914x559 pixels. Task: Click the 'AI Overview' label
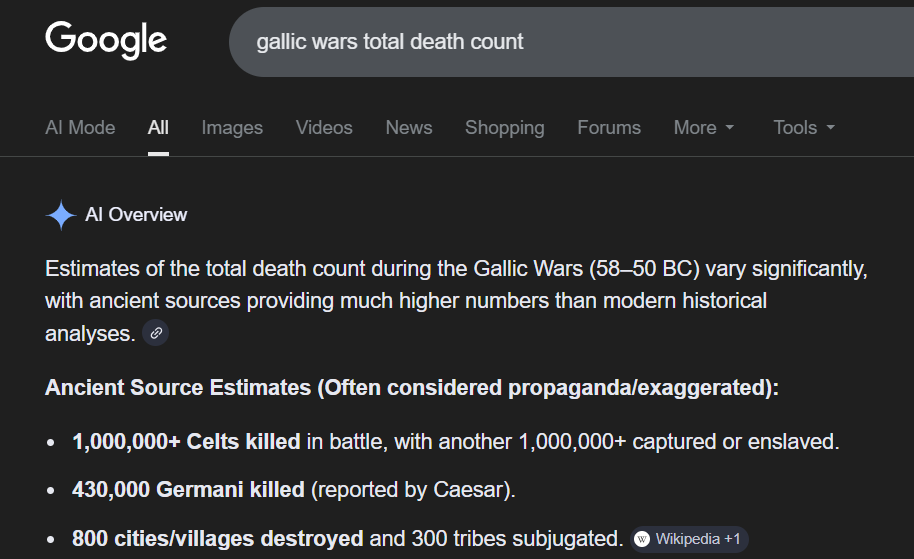pyautogui.click(x=136, y=215)
